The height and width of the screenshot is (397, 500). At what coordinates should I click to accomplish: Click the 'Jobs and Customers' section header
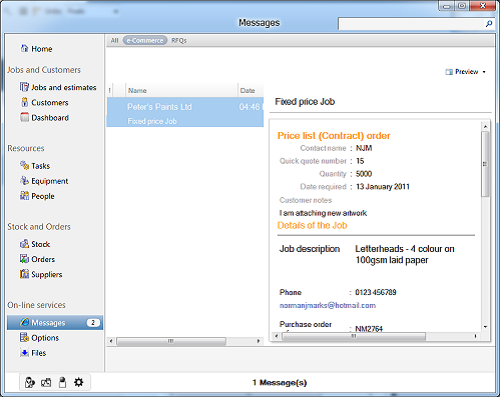click(x=44, y=70)
